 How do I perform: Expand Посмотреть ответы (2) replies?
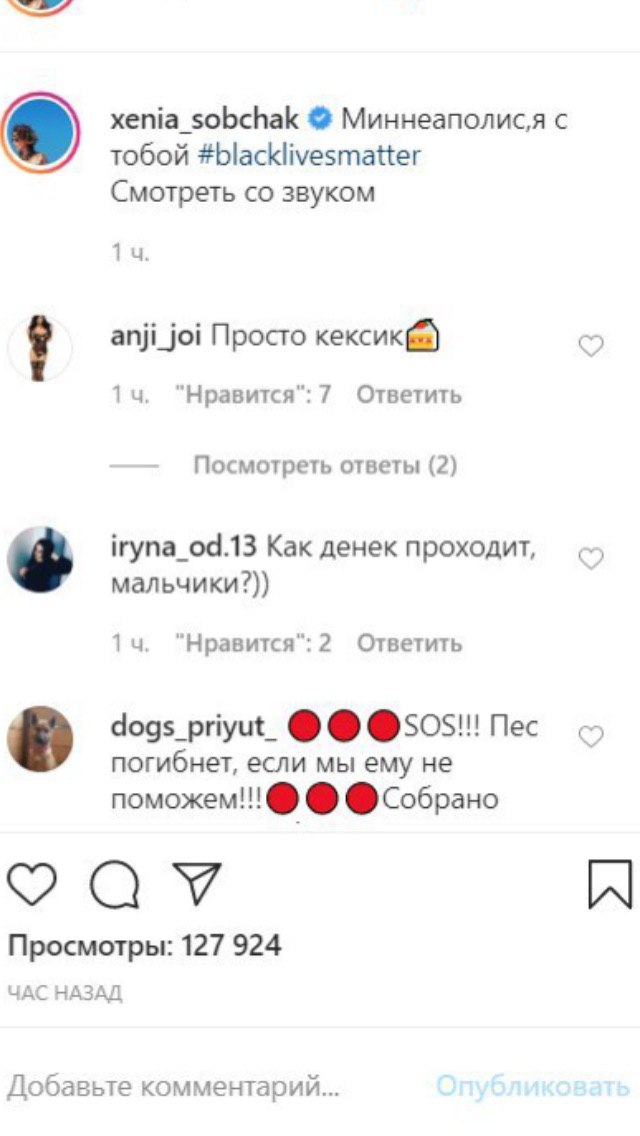tap(325, 465)
